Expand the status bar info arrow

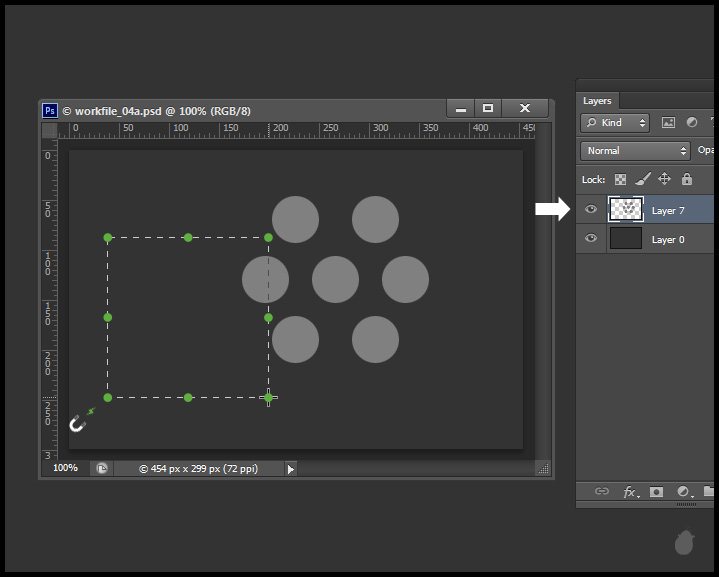[291, 468]
